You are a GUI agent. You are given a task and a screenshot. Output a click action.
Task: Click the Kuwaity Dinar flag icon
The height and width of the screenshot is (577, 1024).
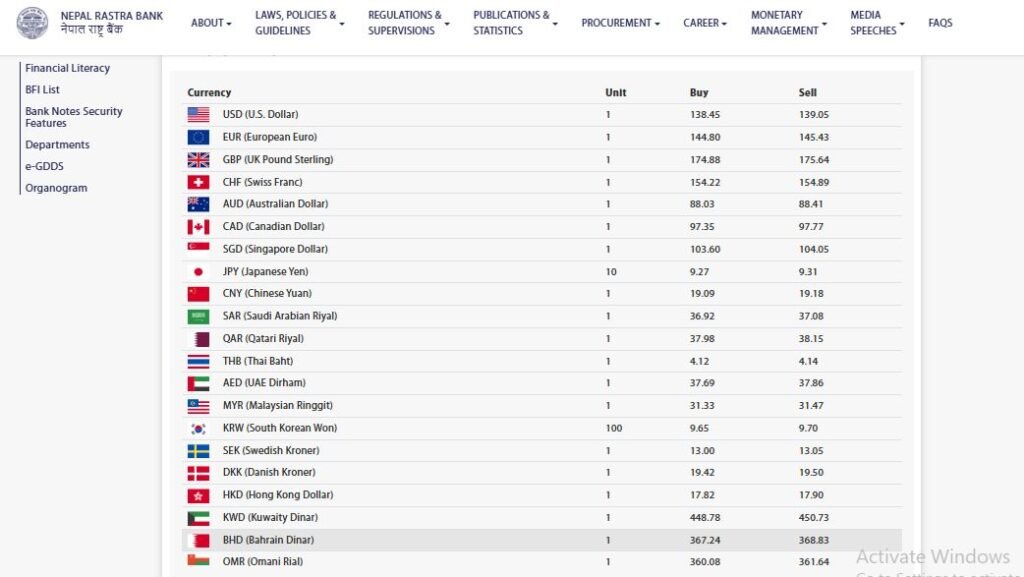tap(198, 518)
